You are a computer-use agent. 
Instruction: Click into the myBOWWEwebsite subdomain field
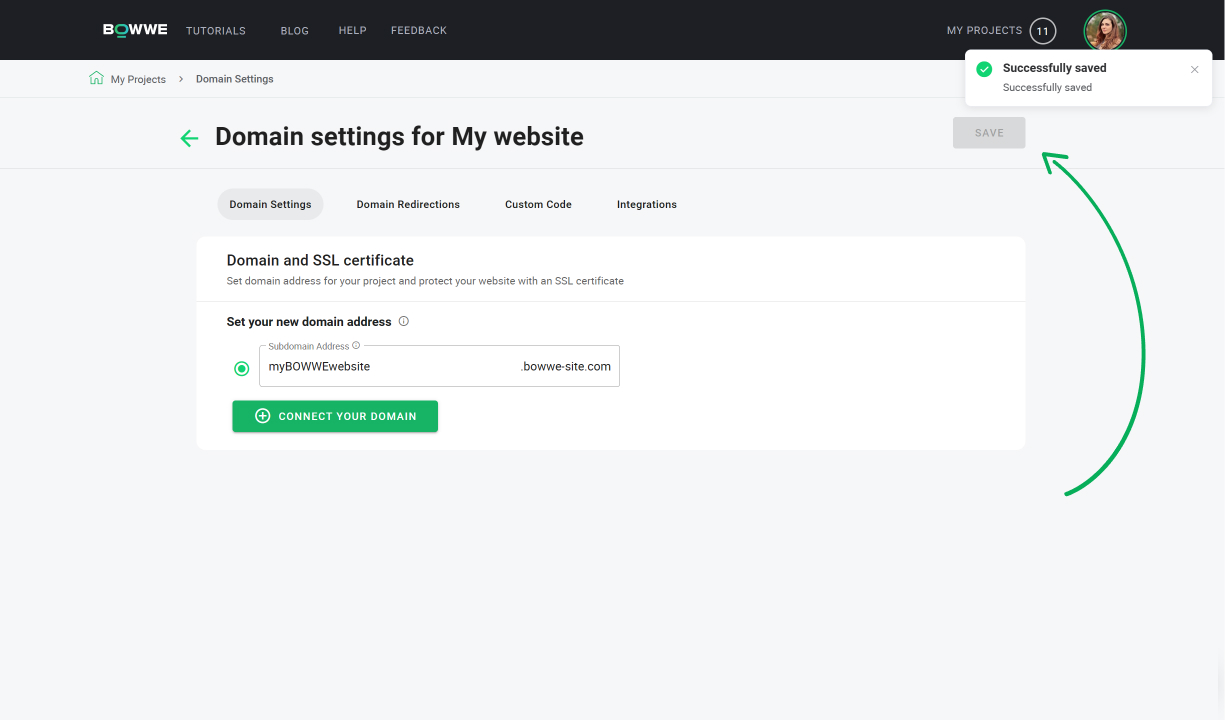(390, 367)
